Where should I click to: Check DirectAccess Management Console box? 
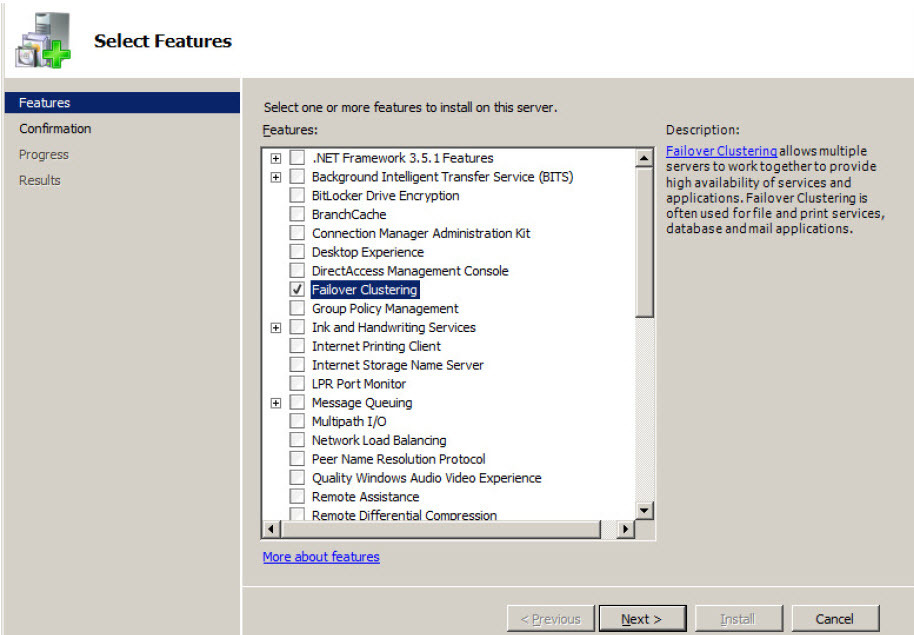(297, 271)
